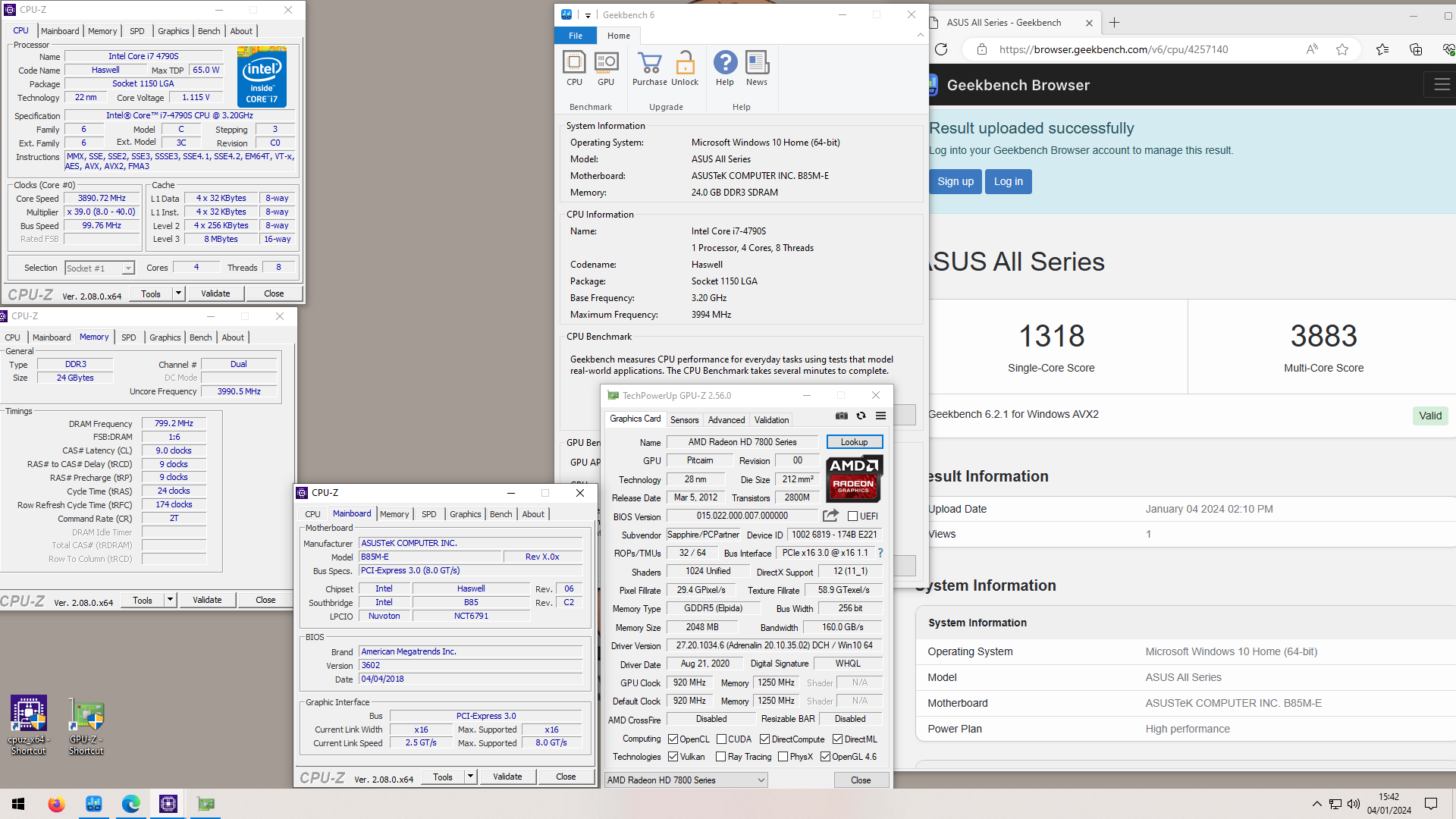
Task: Switch to the Bench tab in CPU-Z CPU window
Action: coord(209,31)
